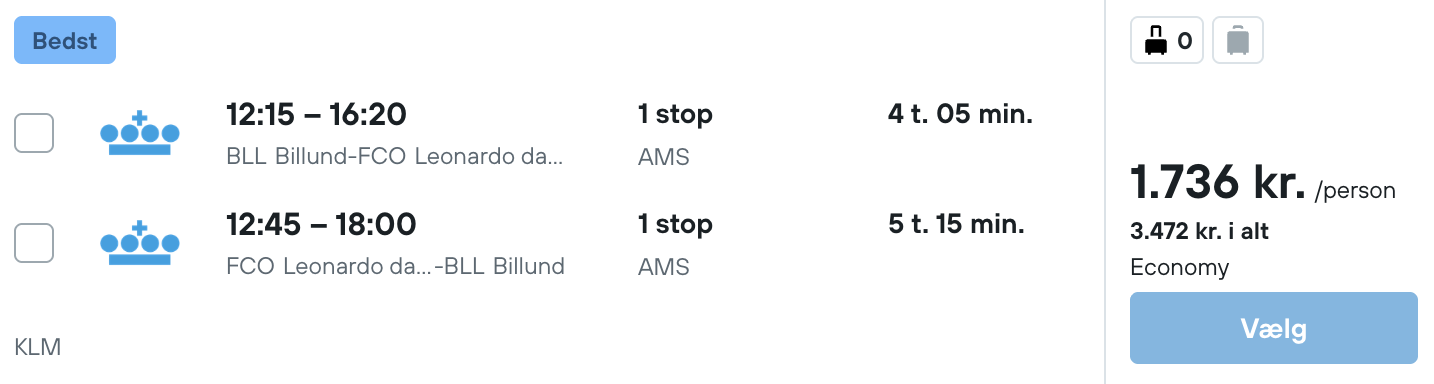Click the KLM crown logo on return flight
Image resolution: width=1434 pixels, height=384 pixels.
click(x=140, y=243)
